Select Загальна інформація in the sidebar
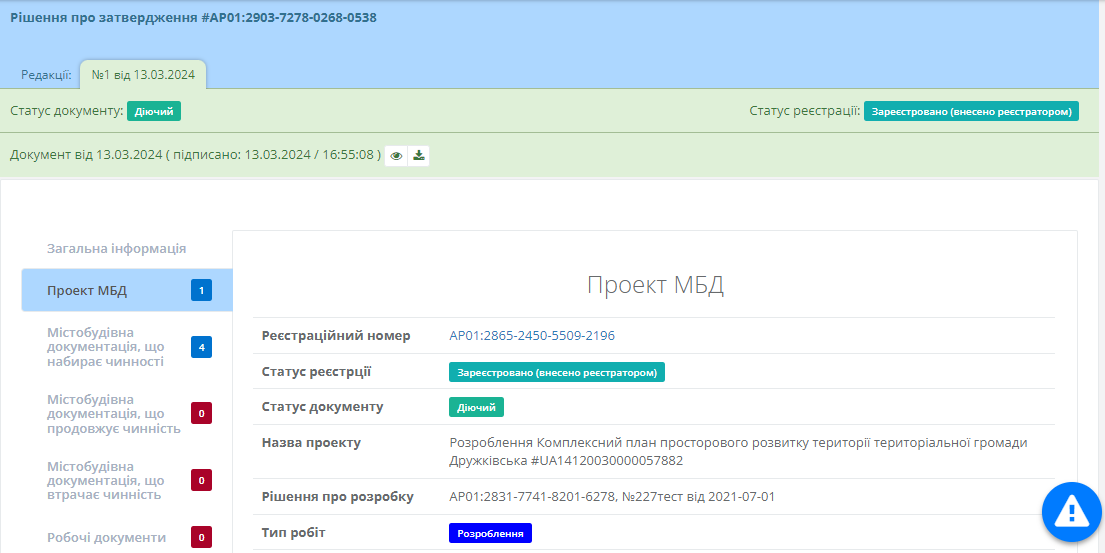1105x553 pixels. [x=116, y=248]
